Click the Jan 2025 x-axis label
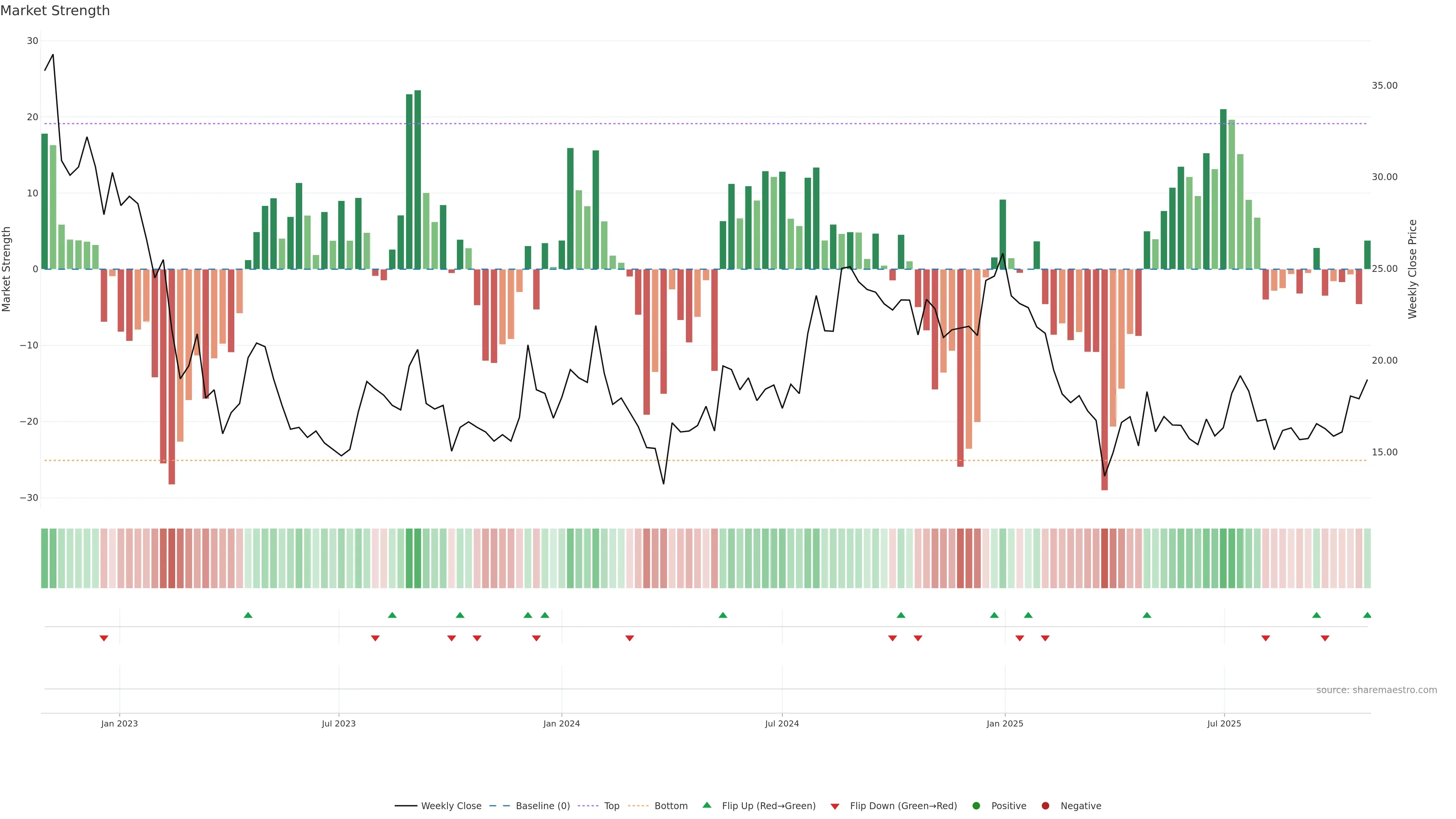 point(1004,723)
